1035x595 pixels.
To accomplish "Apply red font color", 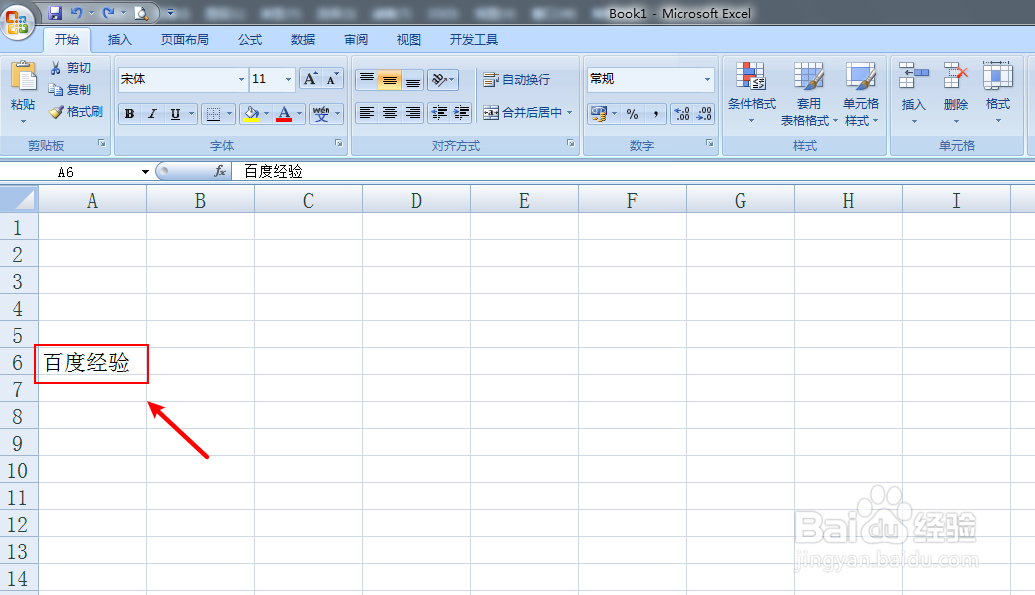I will click(284, 114).
